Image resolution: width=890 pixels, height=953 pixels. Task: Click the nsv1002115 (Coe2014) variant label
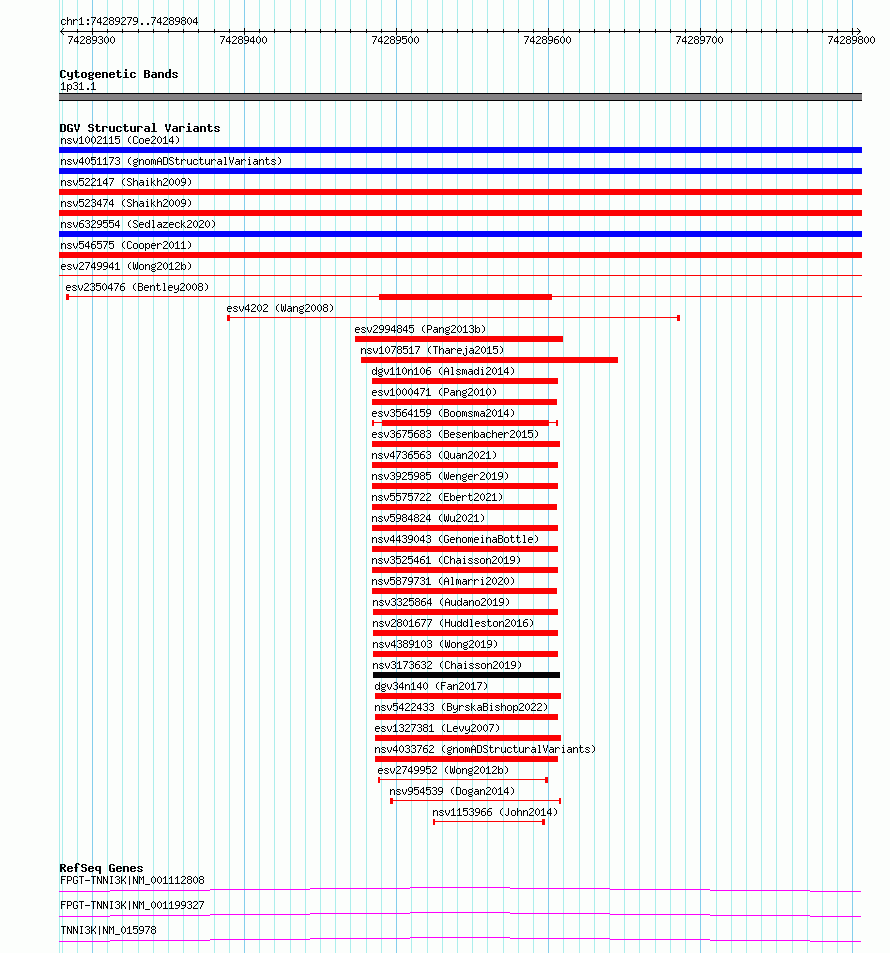120,140
